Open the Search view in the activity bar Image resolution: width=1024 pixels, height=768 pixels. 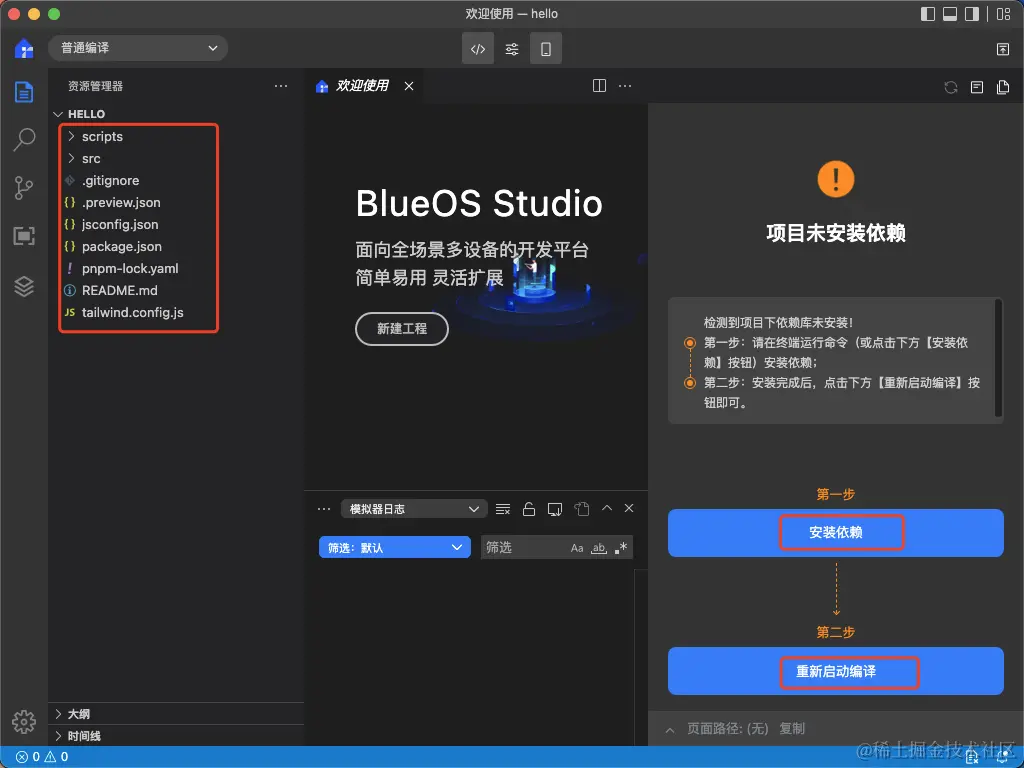tap(24, 140)
